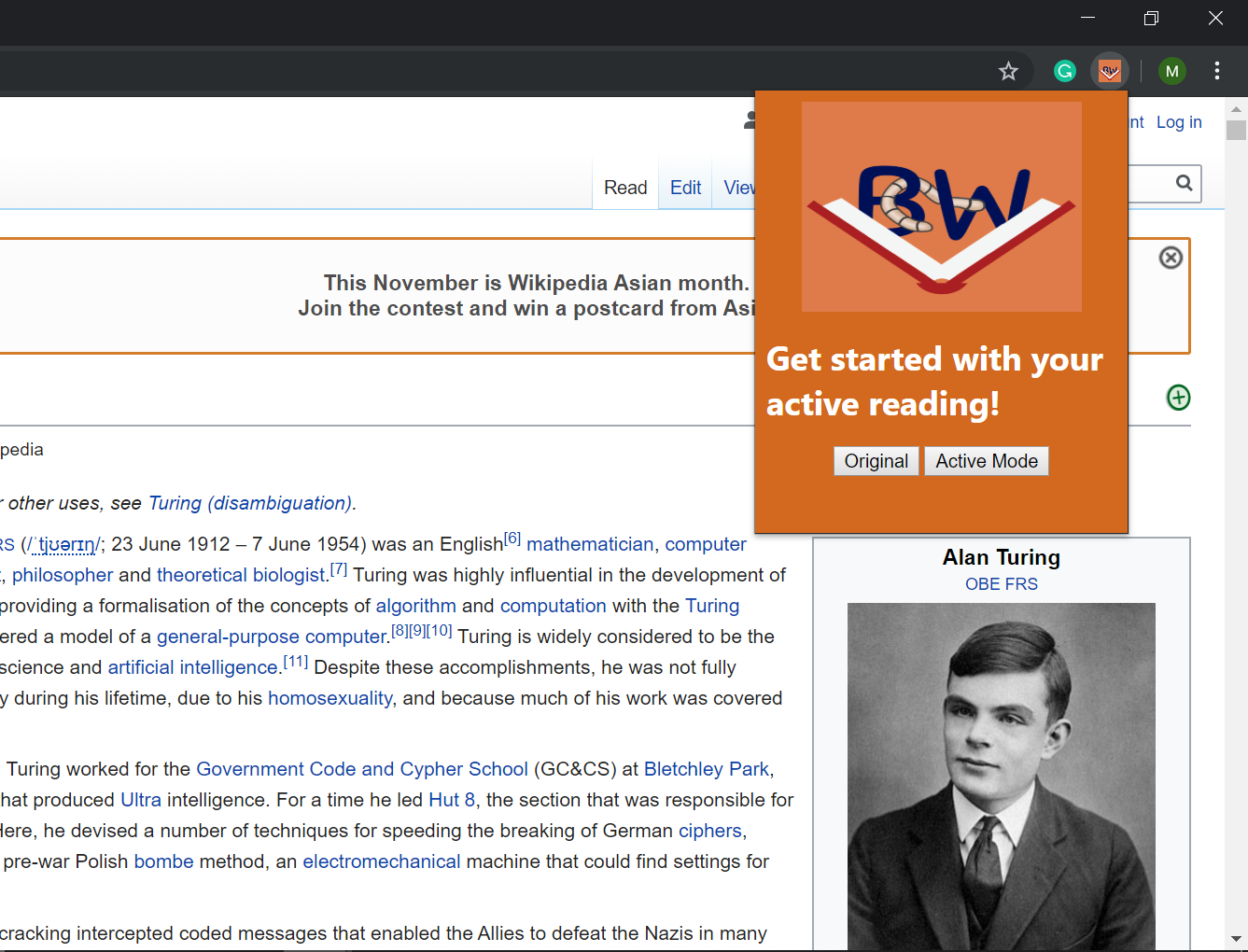Click the scrollbar up arrow
Viewport: 1248px width, 952px height.
1236,107
